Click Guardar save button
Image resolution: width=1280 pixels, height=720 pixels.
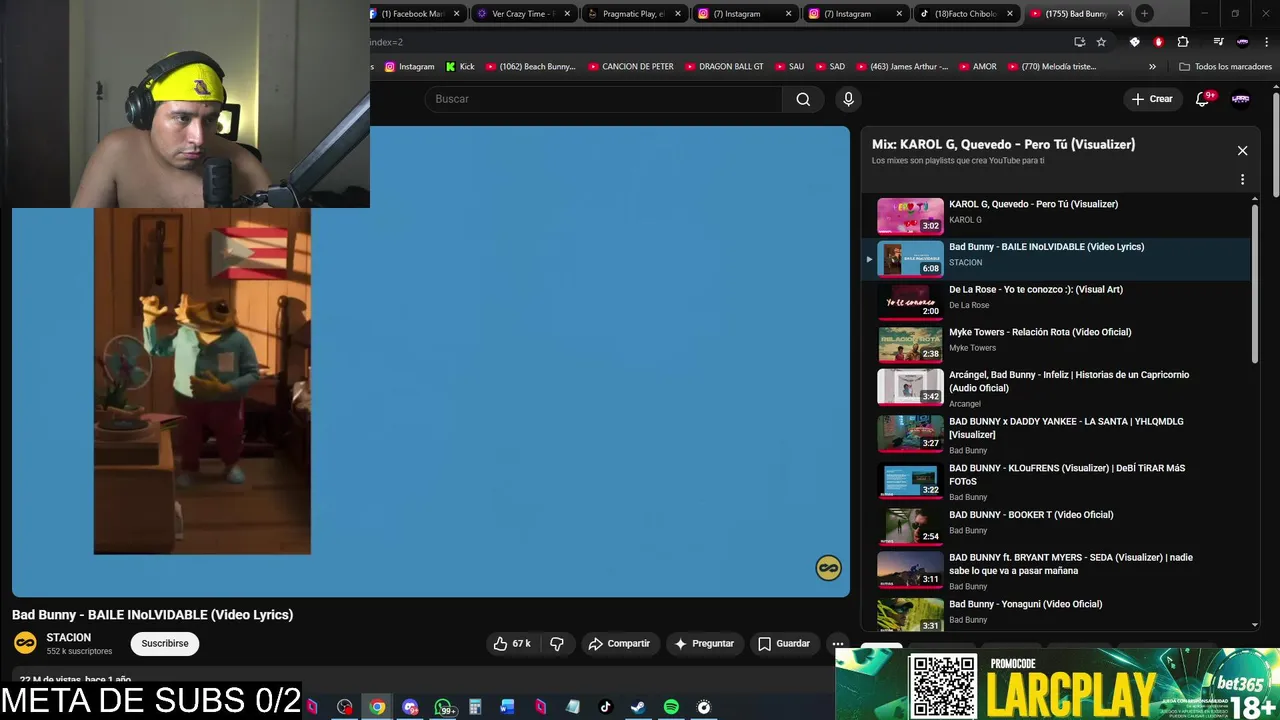[x=784, y=644]
